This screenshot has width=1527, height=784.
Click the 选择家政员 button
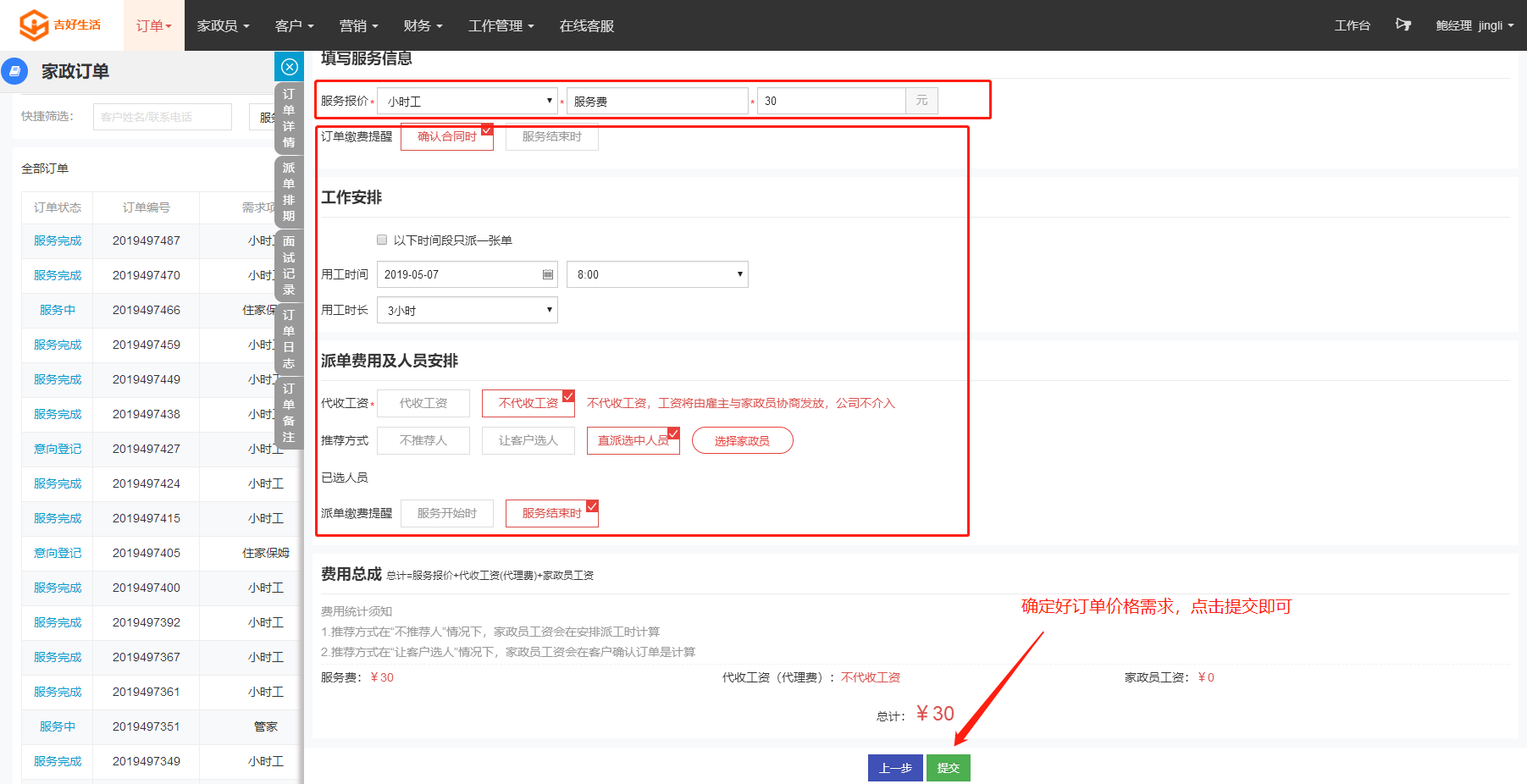pos(743,440)
